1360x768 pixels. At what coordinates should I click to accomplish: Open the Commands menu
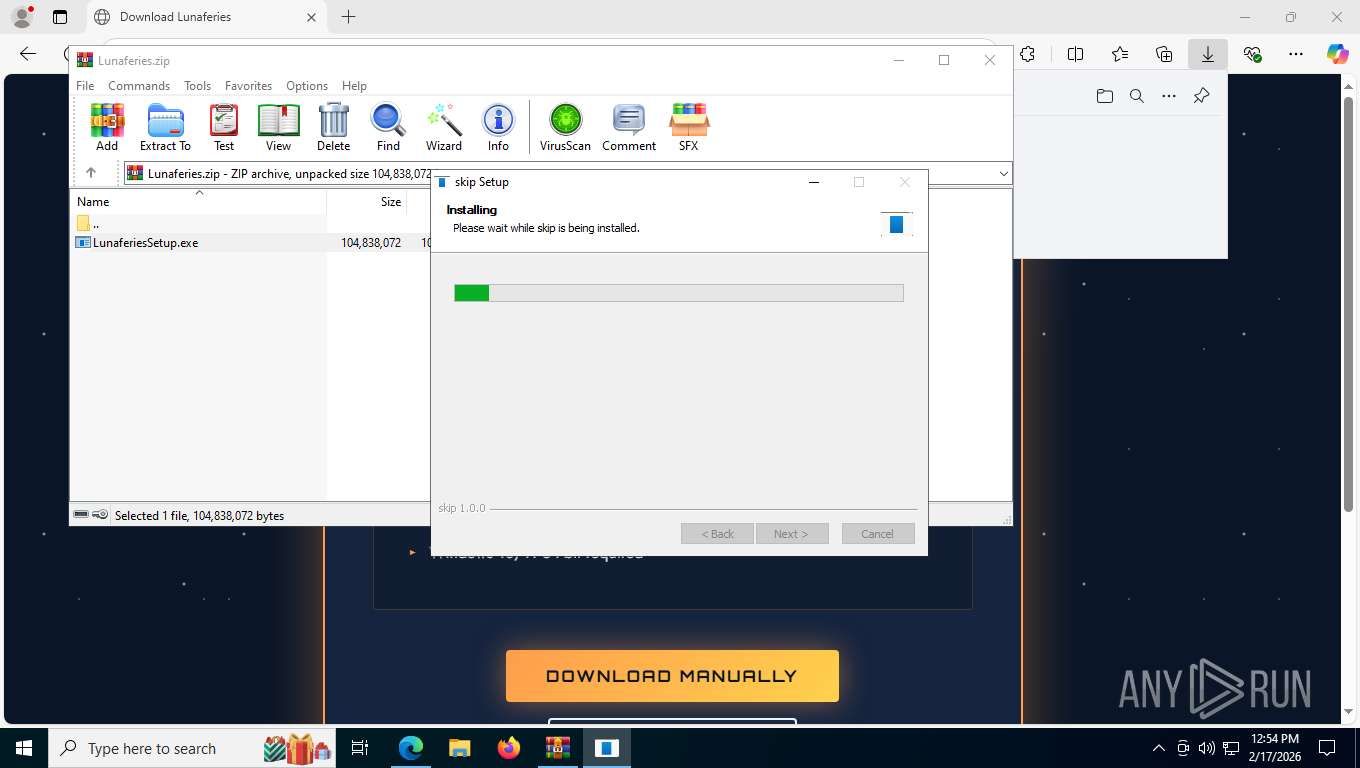[x=139, y=86]
